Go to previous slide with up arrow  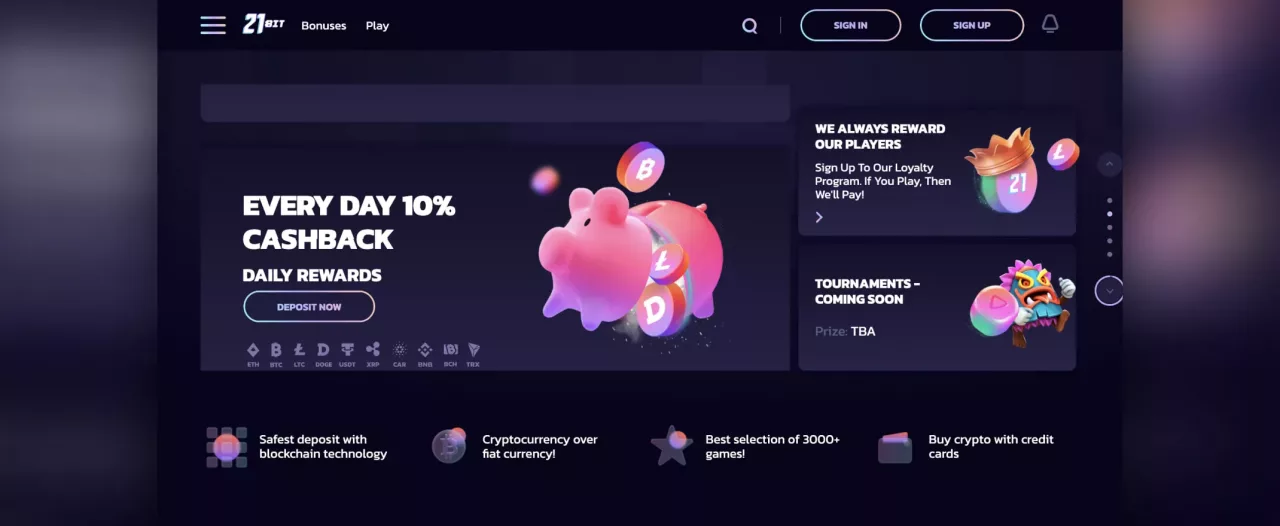coord(1109,163)
